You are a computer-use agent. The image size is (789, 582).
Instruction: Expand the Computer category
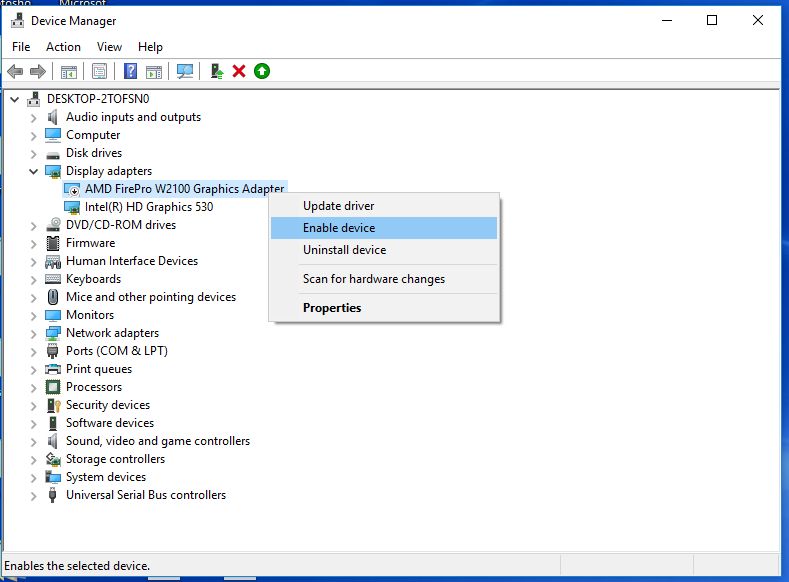(x=33, y=136)
